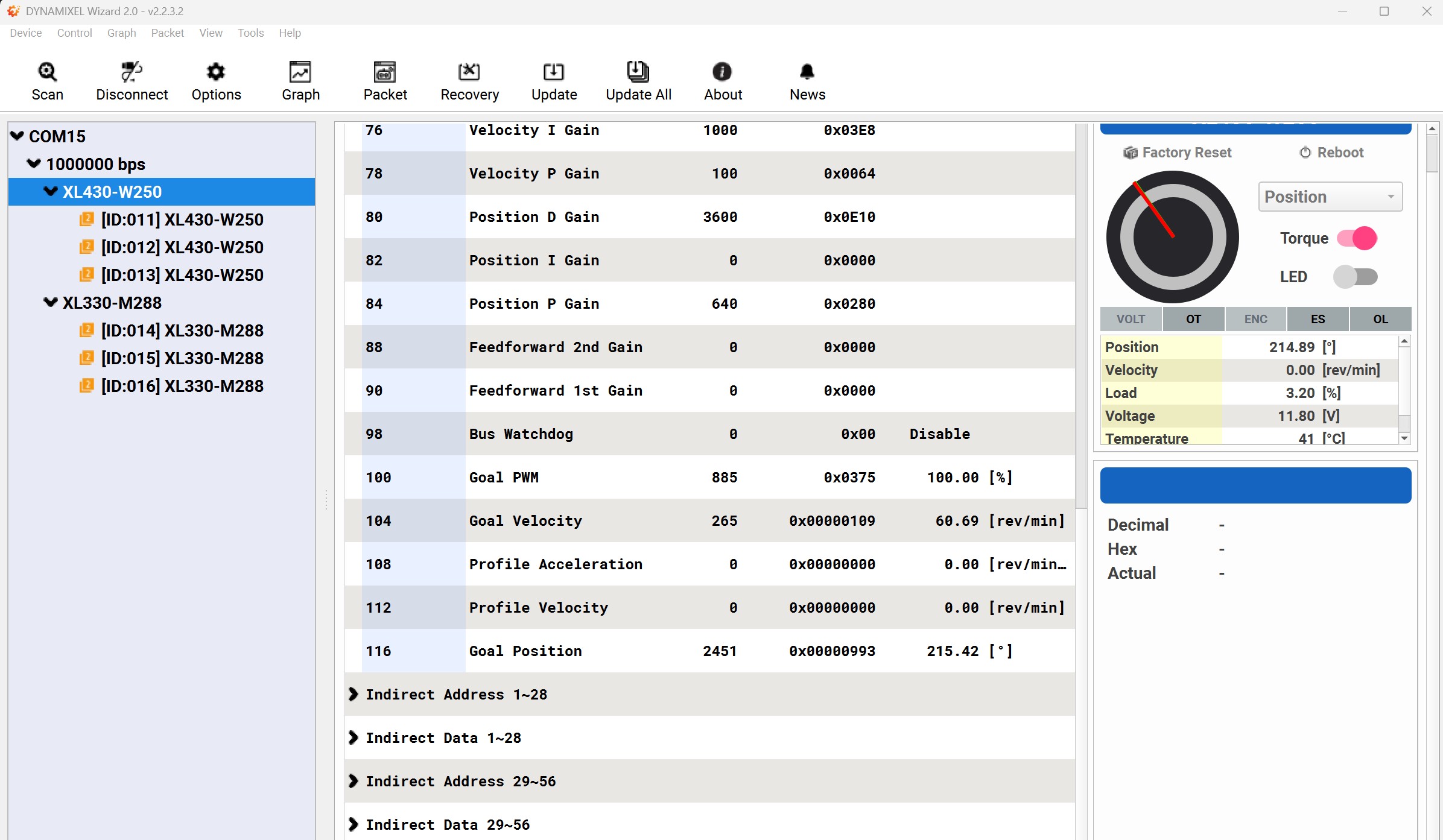
Task: Open the Packet menu in menu bar
Action: click(167, 33)
